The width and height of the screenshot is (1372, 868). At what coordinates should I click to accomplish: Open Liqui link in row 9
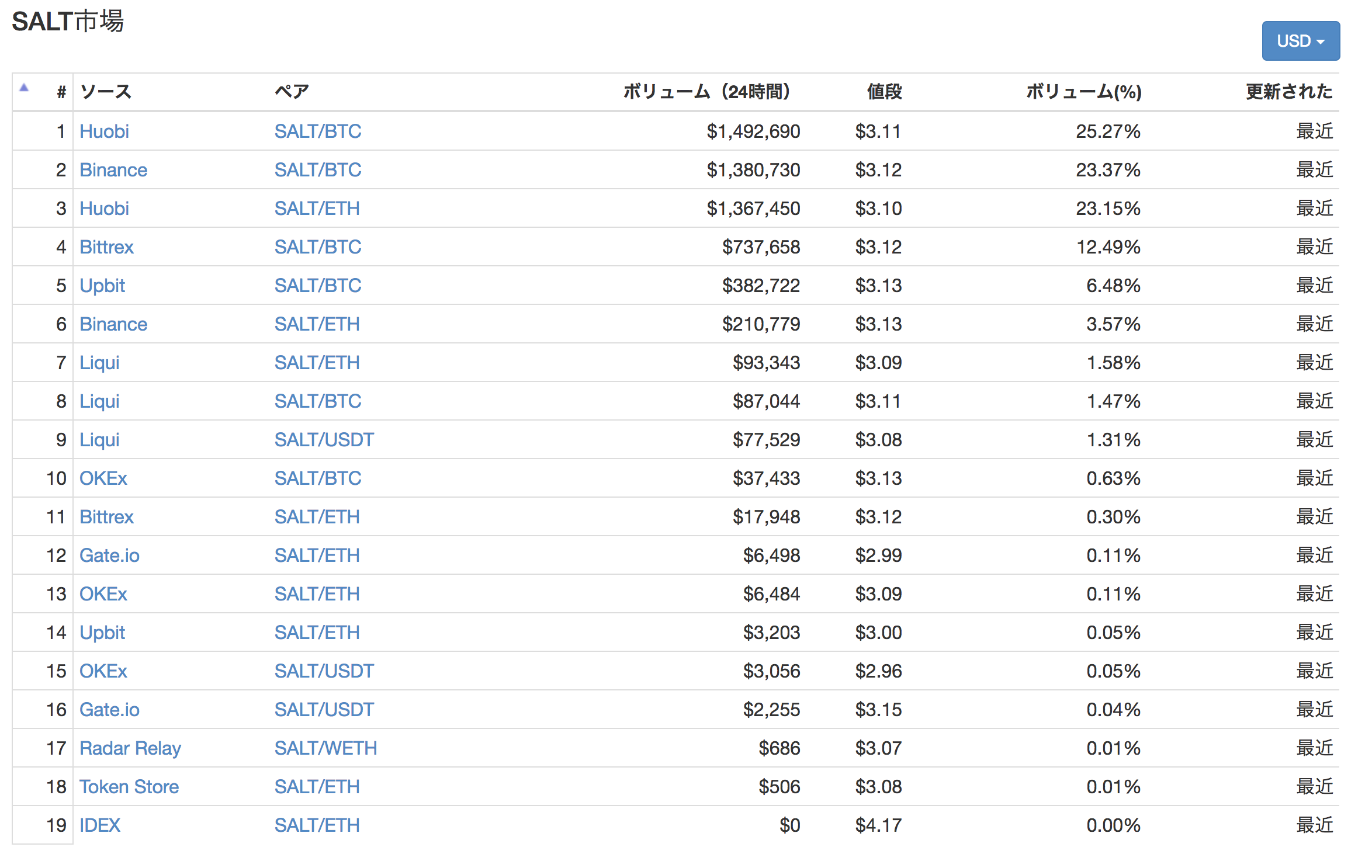point(99,440)
